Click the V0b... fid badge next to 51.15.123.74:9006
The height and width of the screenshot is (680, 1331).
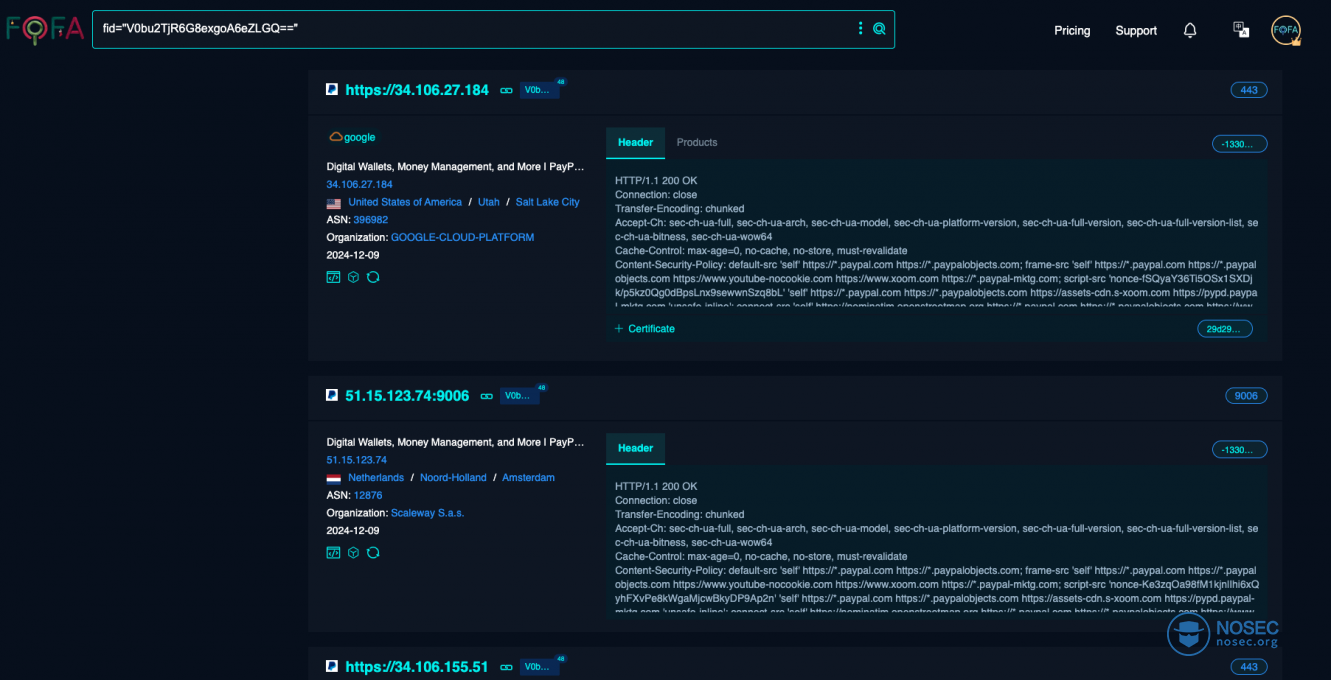pyautogui.click(x=519, y=396)
